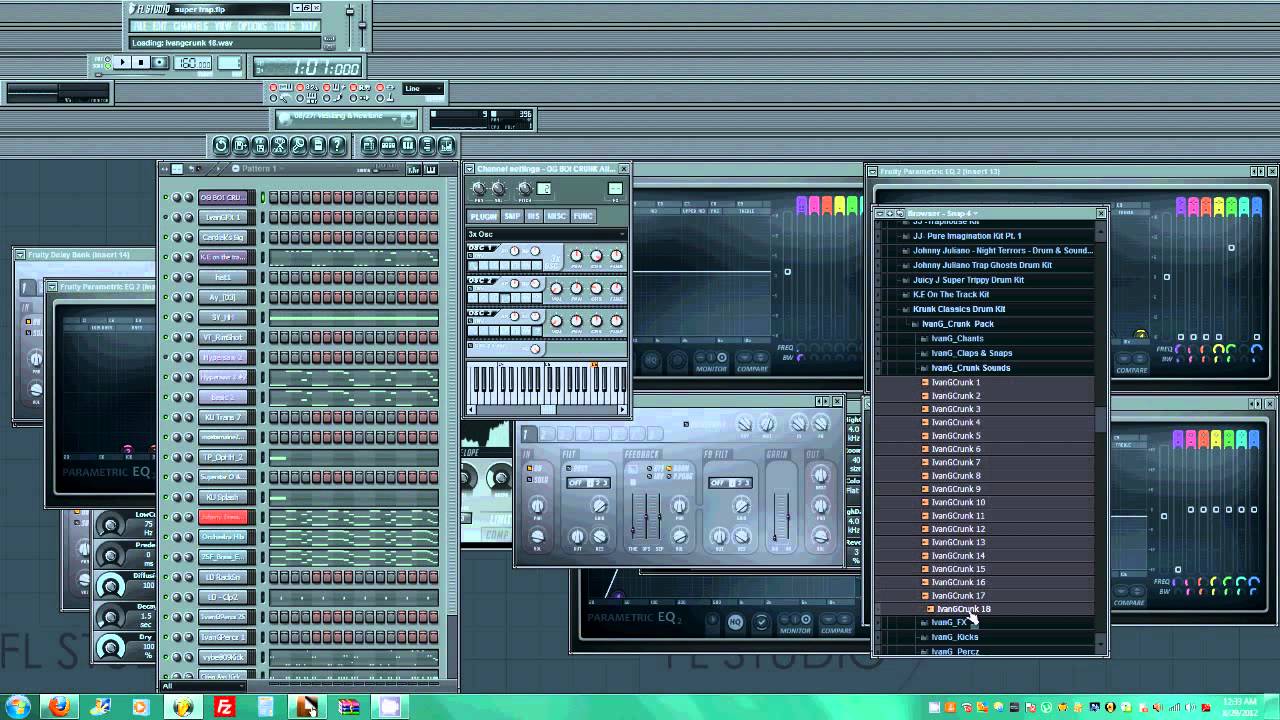Open the CHANNELS menu
This screenshot has height=720, width=1280.
coord(192,26)
